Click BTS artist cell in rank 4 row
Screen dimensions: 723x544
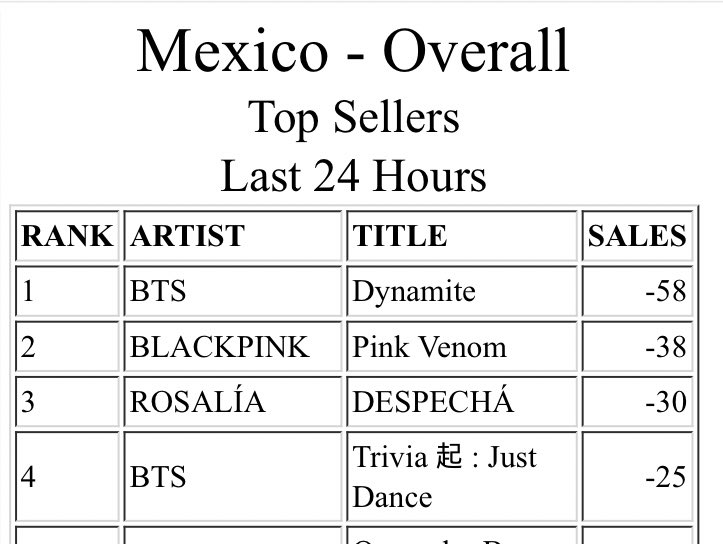233,477
